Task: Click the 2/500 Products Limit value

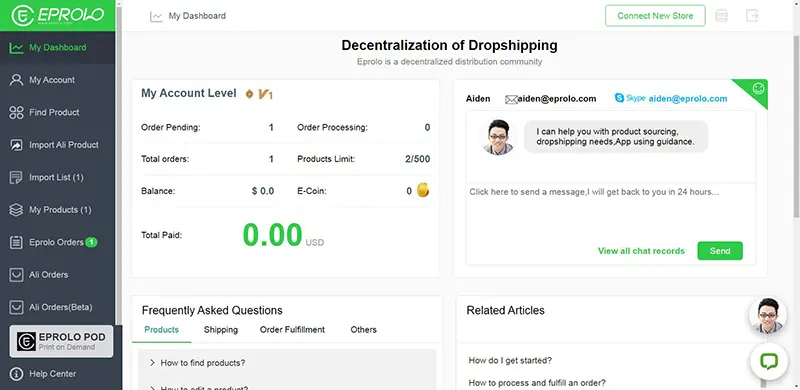Action: 417,159
